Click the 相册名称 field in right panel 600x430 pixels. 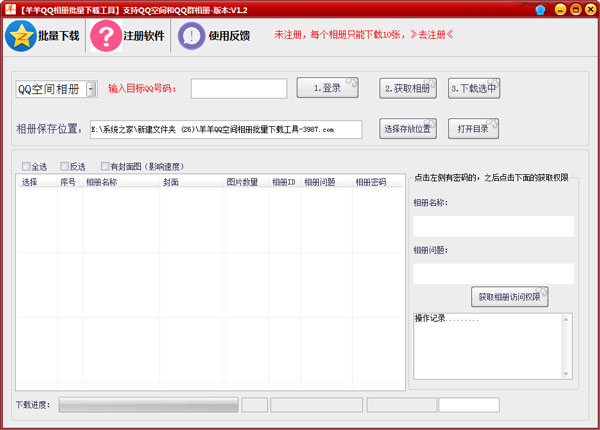[494, 226]
